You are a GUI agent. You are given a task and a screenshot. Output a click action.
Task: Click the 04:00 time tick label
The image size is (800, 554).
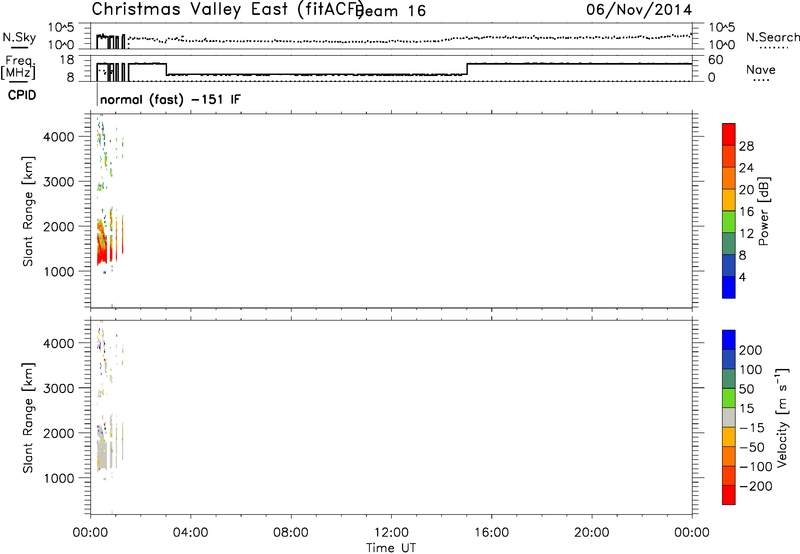click(x=190, y=533)
